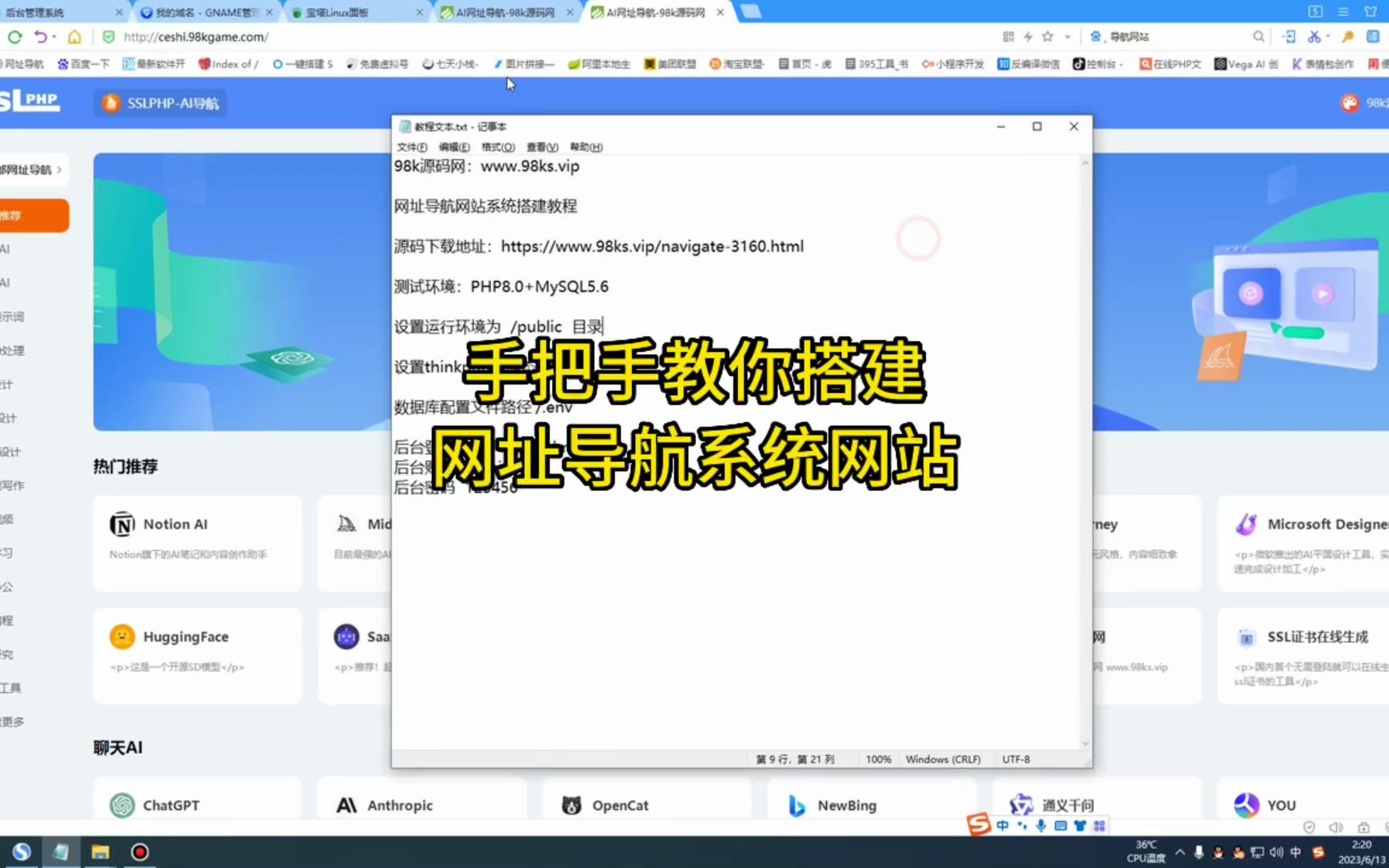The image size is (1389, 868).
Task: Open File Explorer from the taskbar
Action: 100,852
